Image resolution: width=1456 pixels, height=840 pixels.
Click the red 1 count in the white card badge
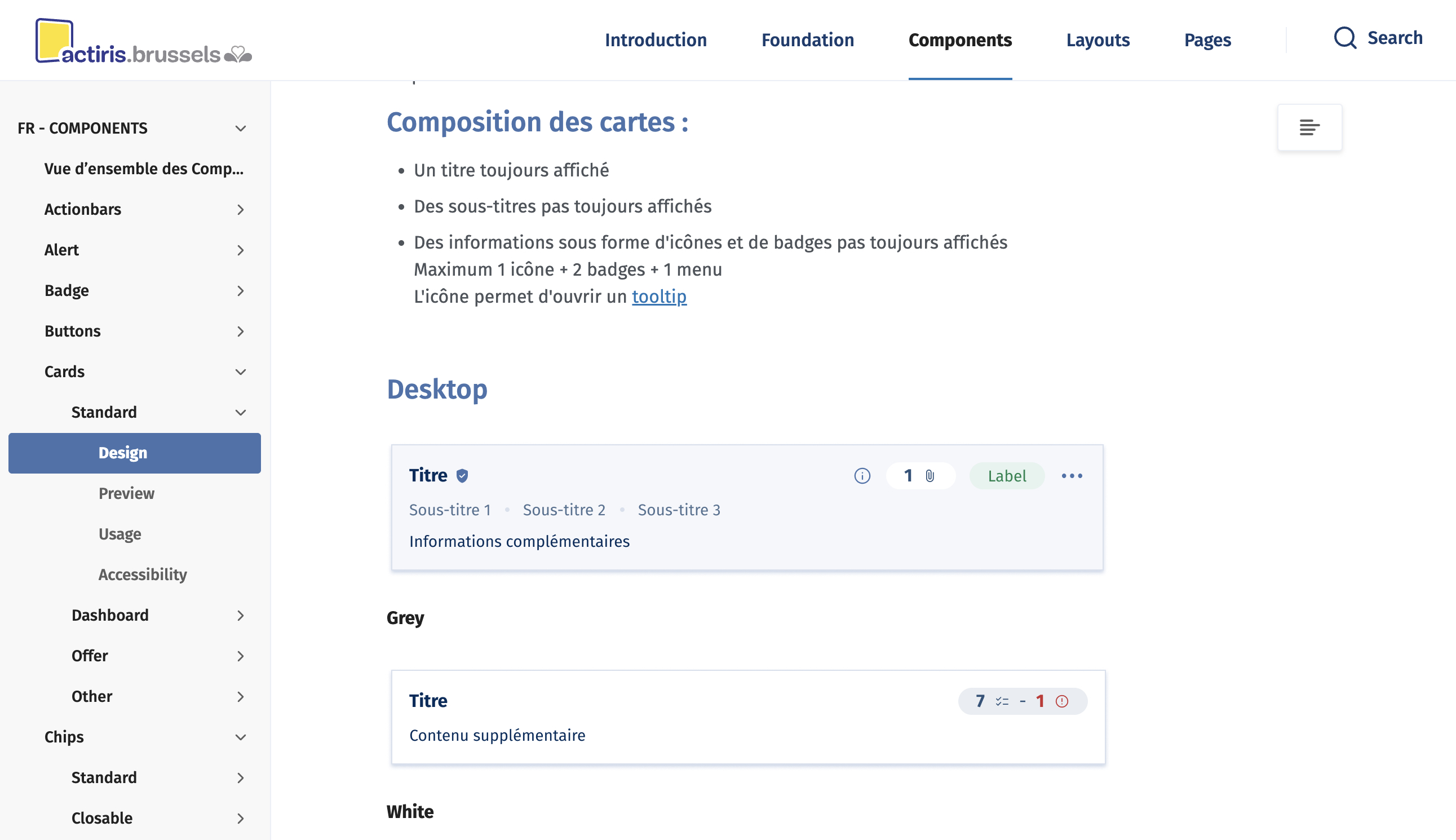point(1039,701)
